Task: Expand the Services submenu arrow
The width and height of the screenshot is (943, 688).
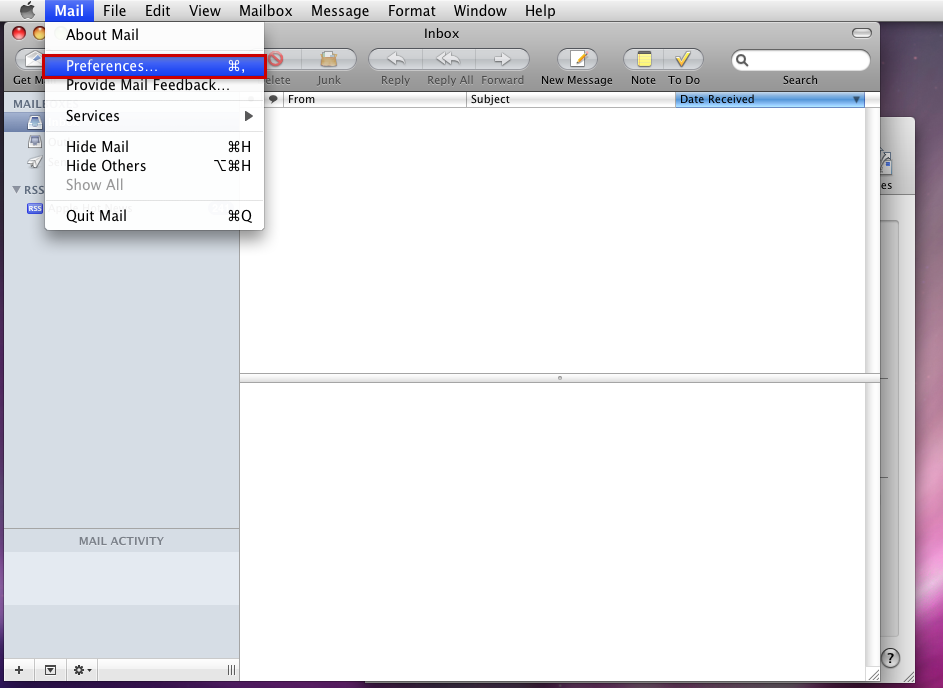Action: 248,116
